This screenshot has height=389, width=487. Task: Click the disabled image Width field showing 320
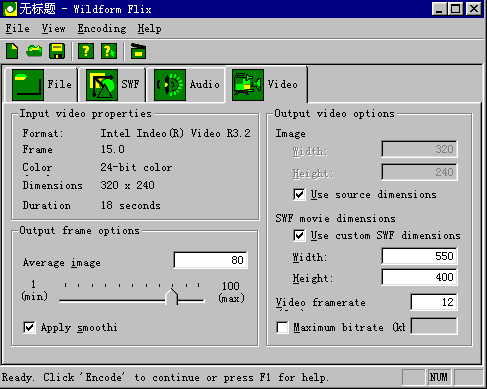tap(419, 149)
